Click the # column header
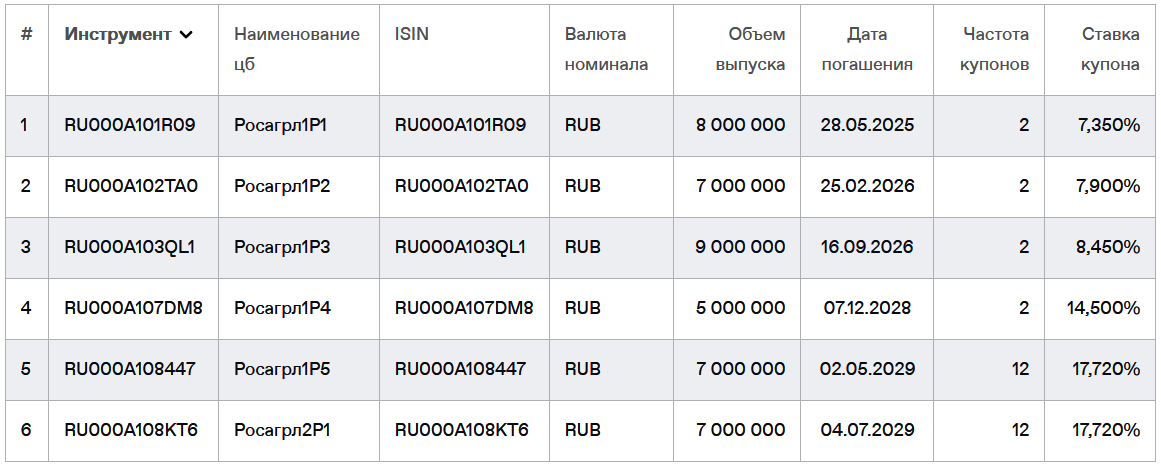The width and height of the screenshot is (1161, 468). [x=26, y=34]
